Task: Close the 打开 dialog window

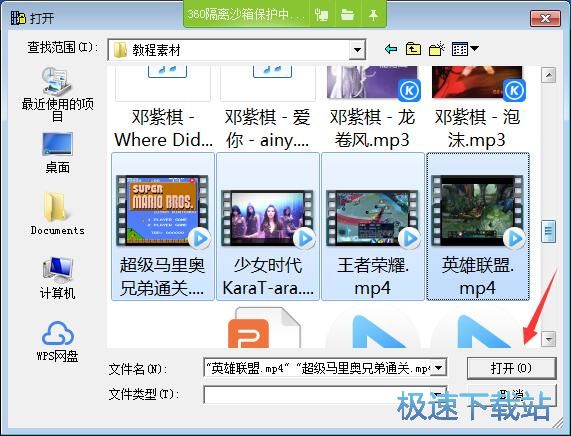Action: click(545, 18)
